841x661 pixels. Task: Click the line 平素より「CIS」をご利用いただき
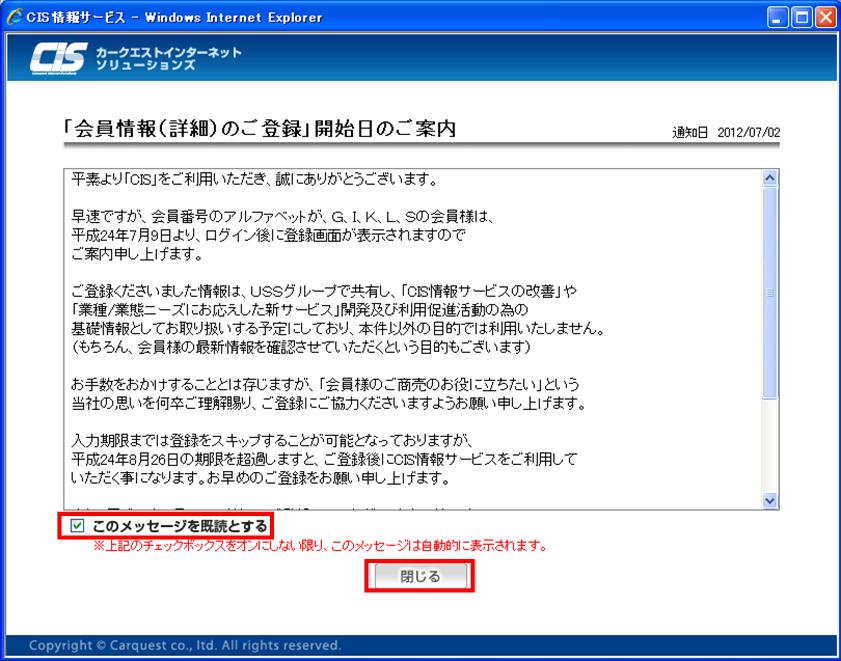tap(254, 180)
